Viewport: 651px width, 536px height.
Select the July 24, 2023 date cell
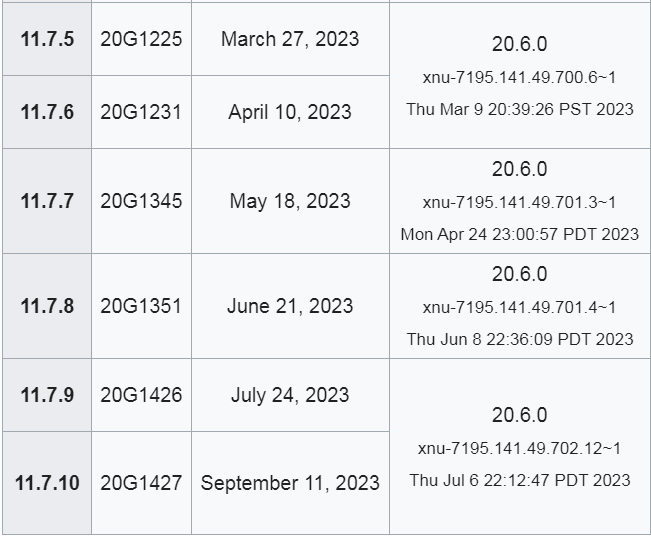(x=290, y=395)
